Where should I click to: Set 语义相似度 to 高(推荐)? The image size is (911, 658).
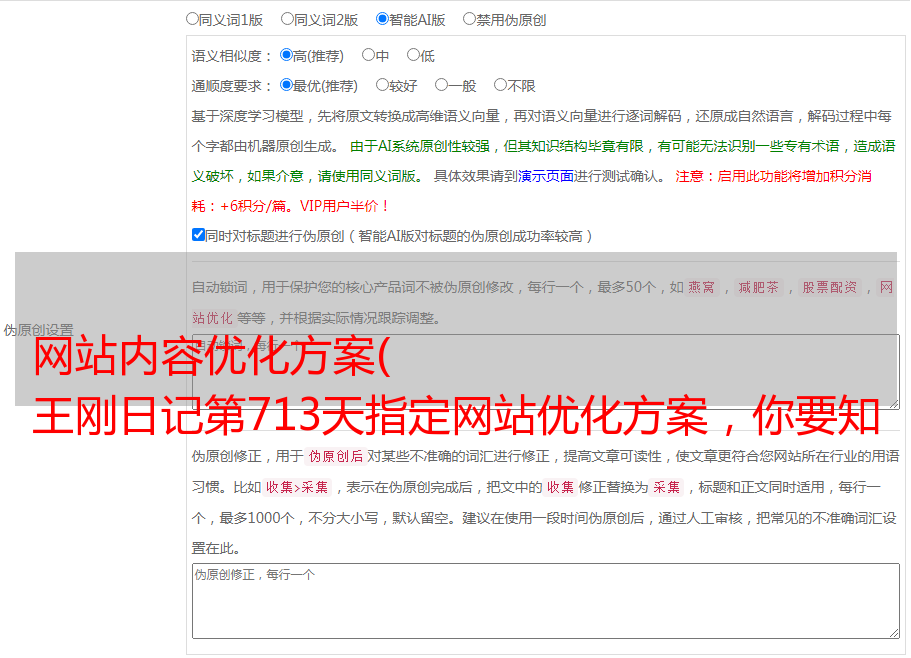point(286,55)
